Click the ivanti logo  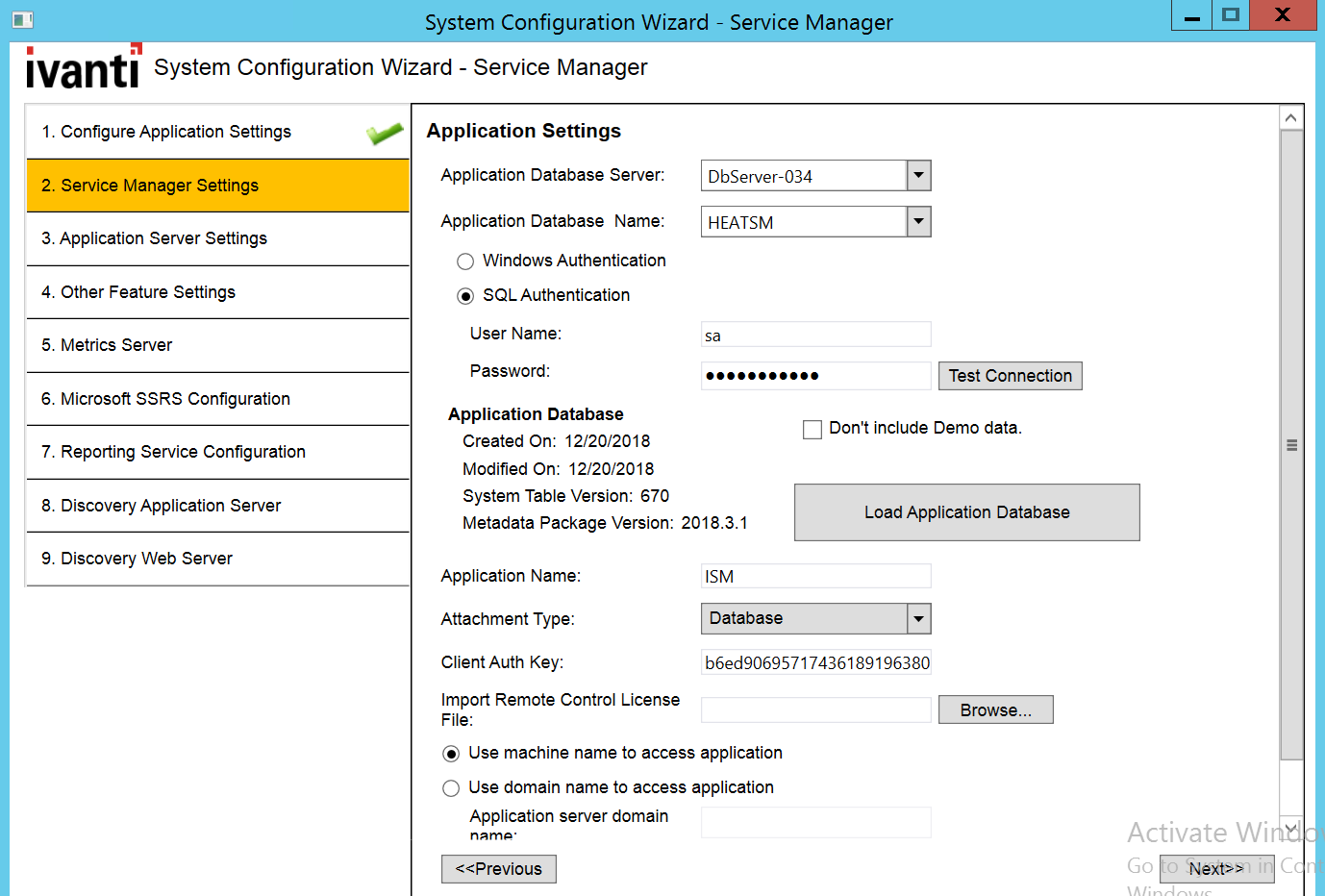[82, 66]
